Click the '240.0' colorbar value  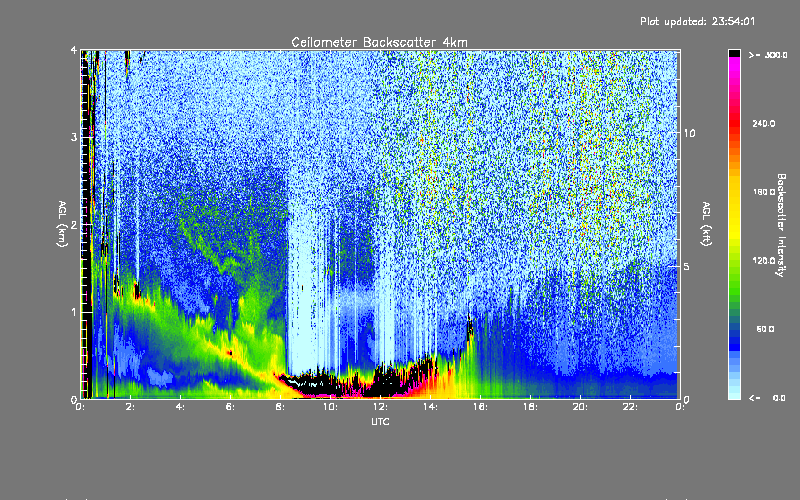(x=764, y=123)
